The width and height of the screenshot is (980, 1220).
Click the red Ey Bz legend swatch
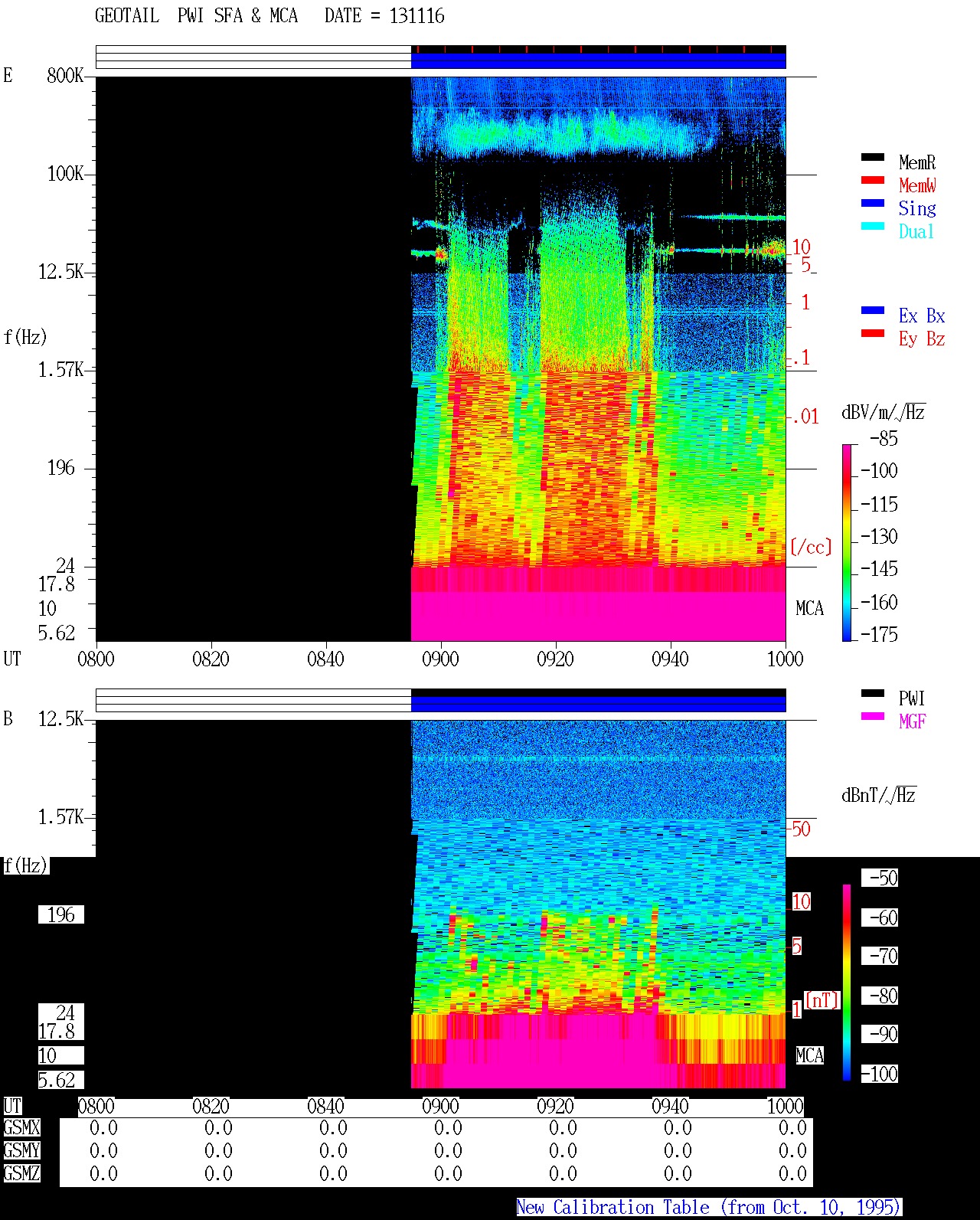click(x=873, y=333)
